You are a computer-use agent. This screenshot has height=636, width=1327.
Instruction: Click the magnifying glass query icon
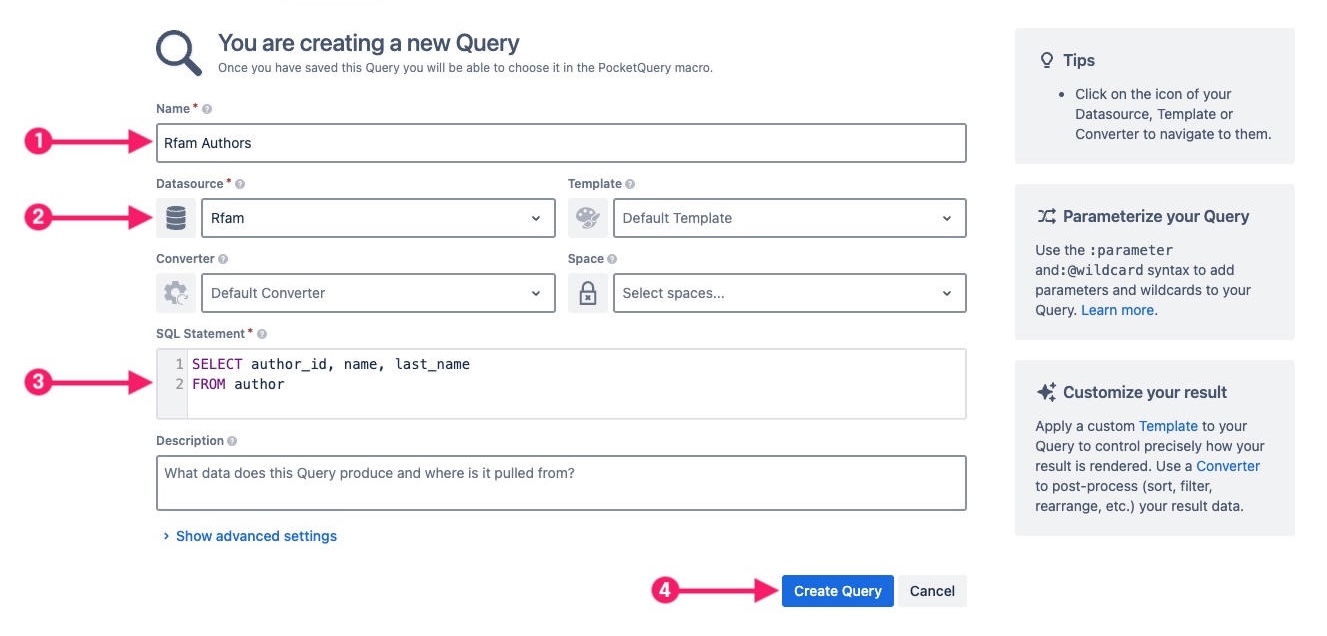click(177, 51)
